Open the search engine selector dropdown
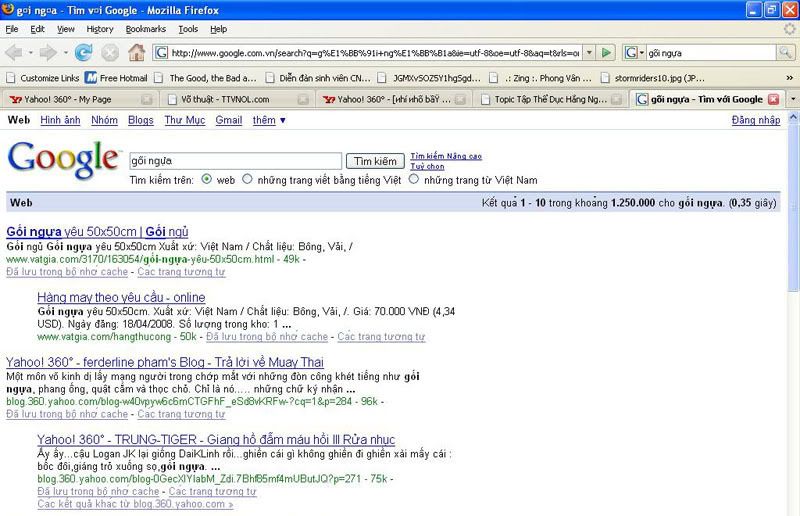The height and width of the screenshot is (516, 800). 634,53
